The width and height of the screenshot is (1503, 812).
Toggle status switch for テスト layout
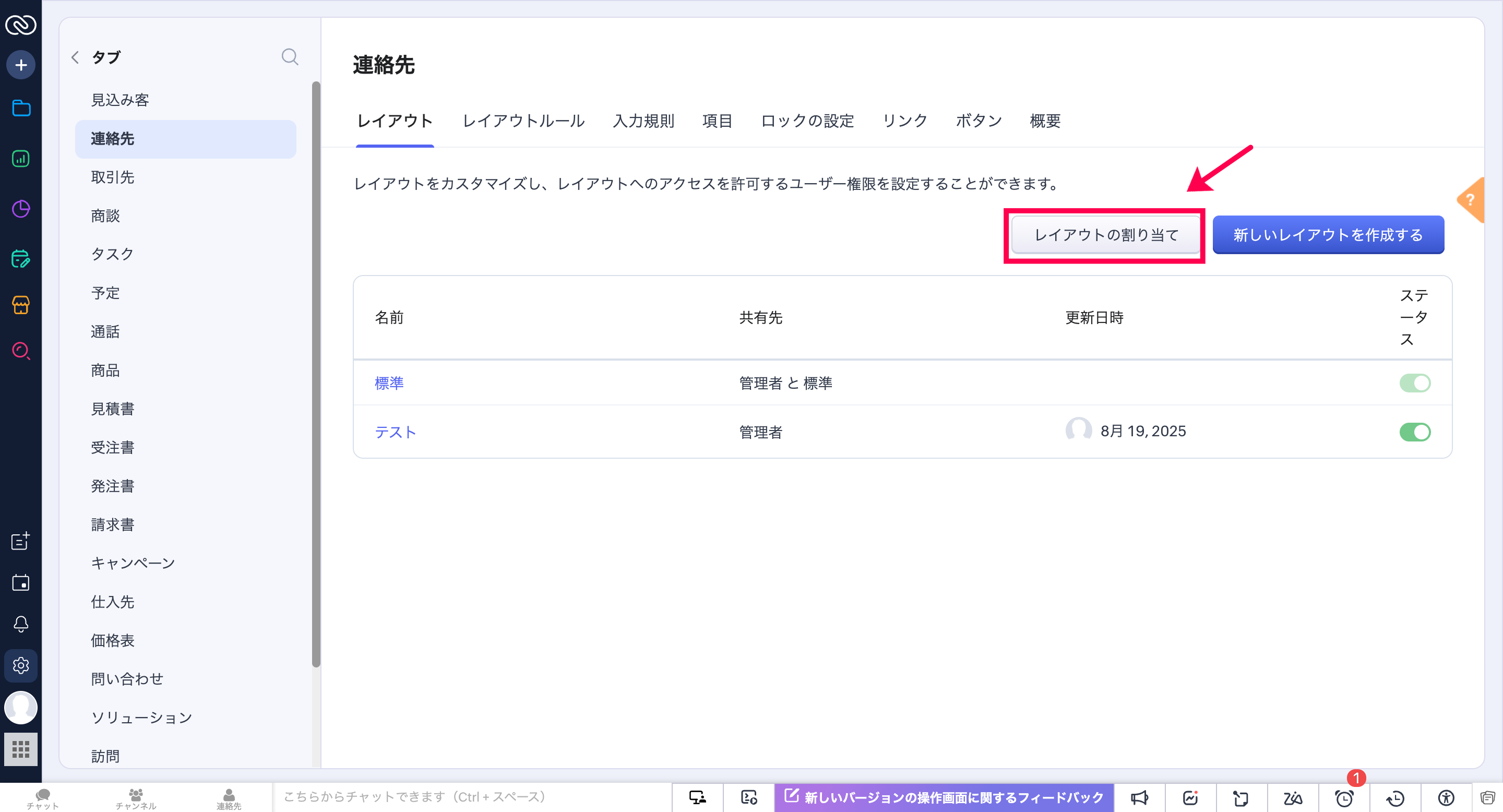1414,432
